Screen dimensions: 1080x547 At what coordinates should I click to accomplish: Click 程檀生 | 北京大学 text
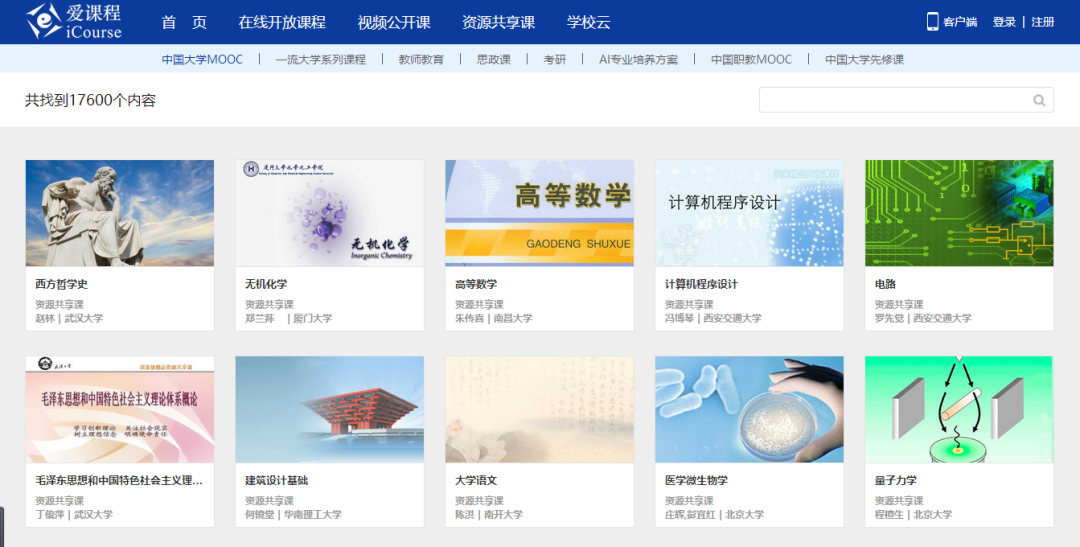point(913,515)
